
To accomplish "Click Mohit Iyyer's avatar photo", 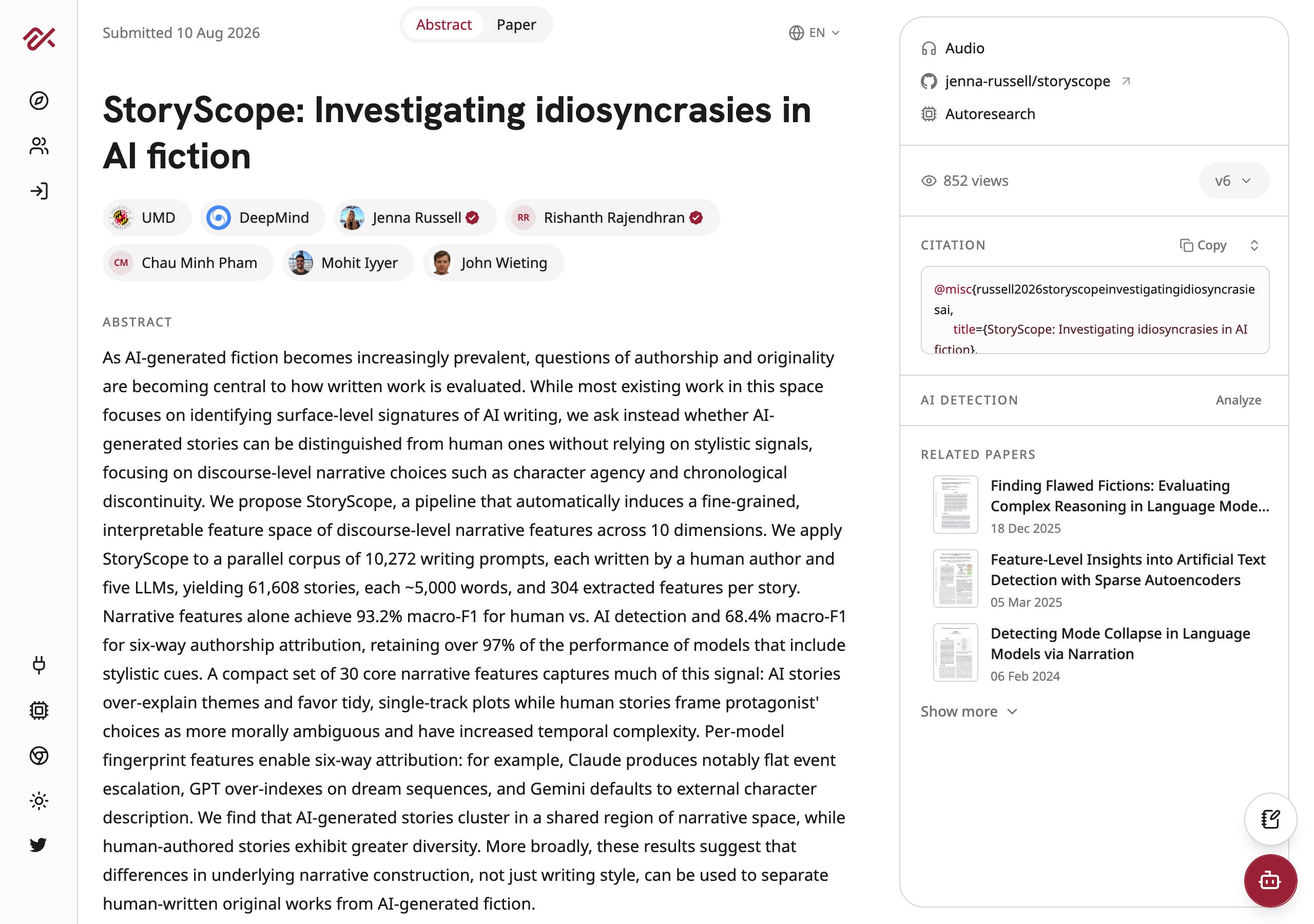I will (x=300, y=263).
